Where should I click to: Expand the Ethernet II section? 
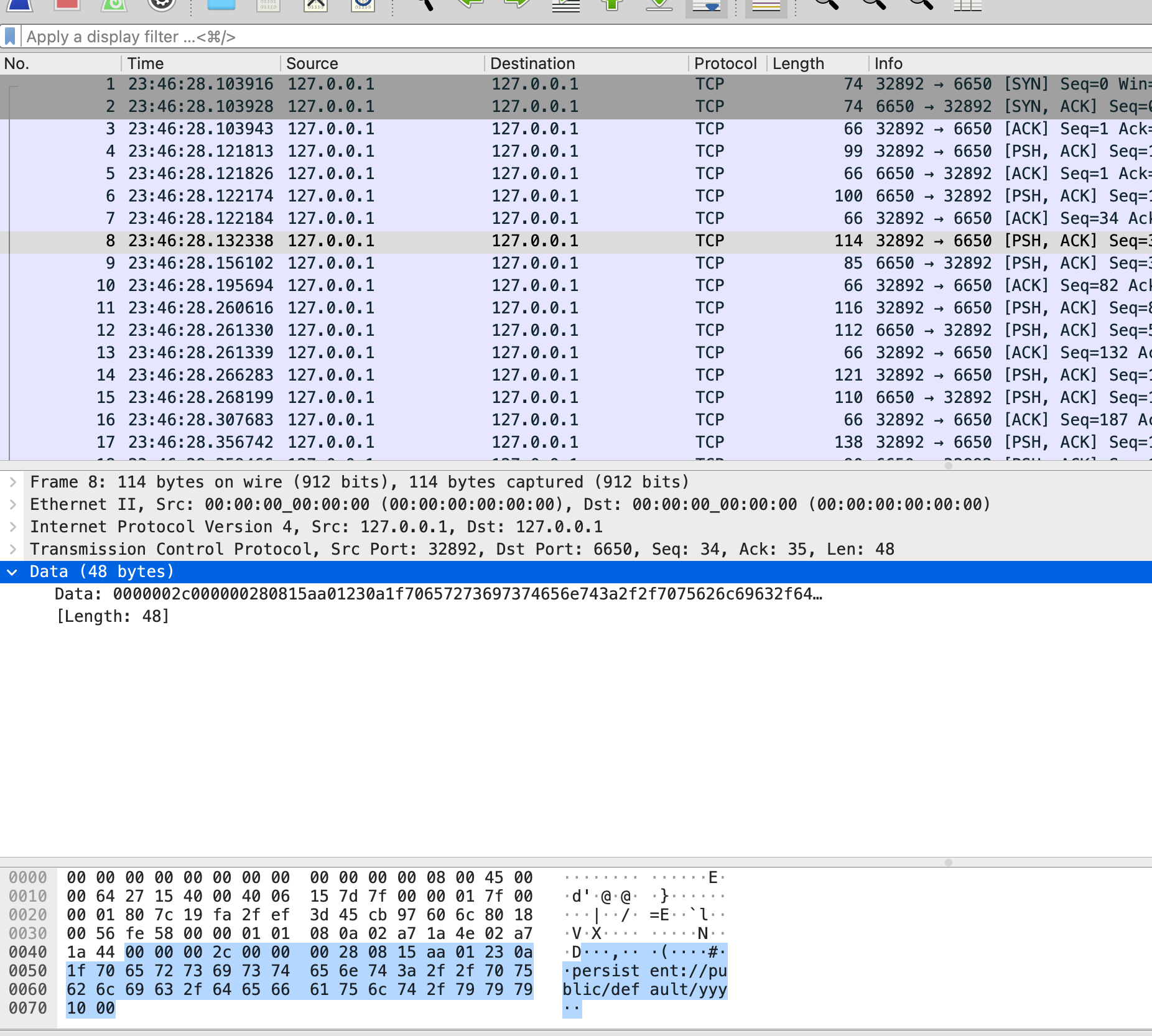coord(12,504)
